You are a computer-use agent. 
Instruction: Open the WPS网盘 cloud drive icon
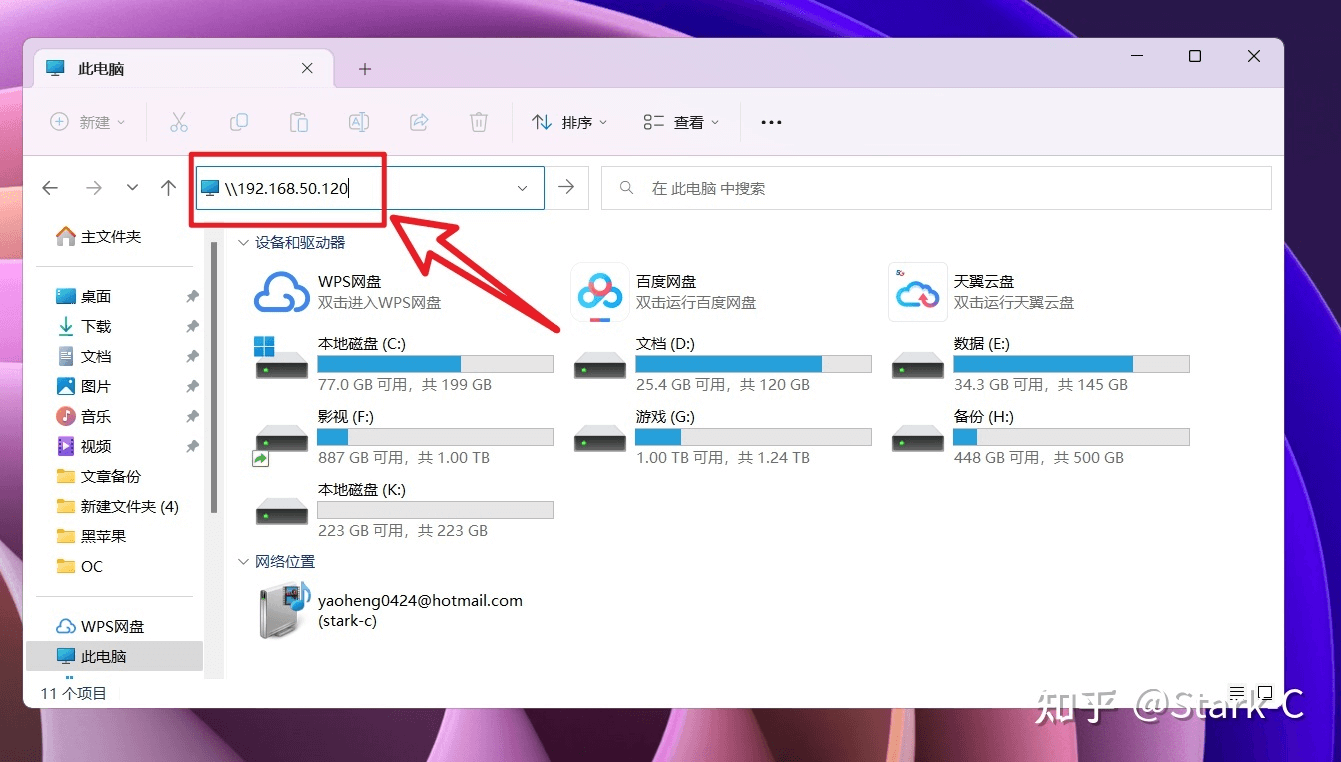pyautogui.click(x=283, y=291)
